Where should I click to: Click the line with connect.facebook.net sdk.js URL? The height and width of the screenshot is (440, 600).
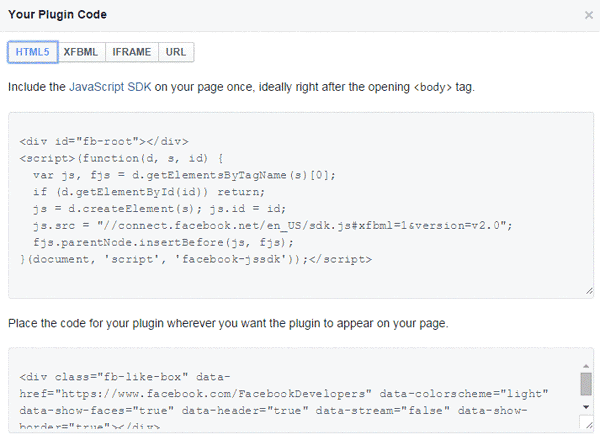[x=272, y=226]
